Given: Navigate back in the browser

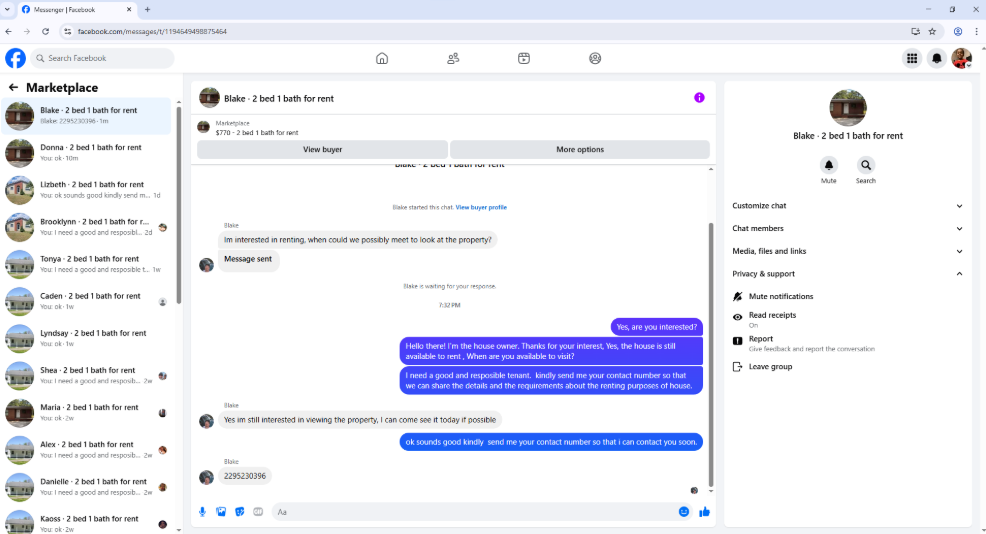Looking at the screenshot, I should pyautogui.click(x=9, y=31).
